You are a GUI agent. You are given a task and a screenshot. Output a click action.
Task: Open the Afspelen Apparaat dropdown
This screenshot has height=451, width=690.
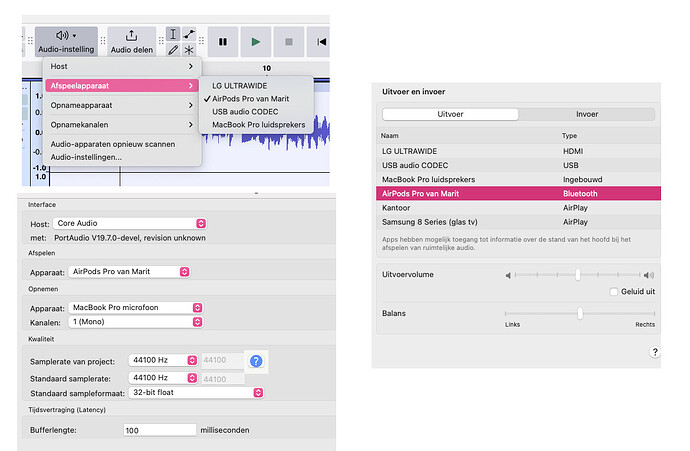click(129, 271)
